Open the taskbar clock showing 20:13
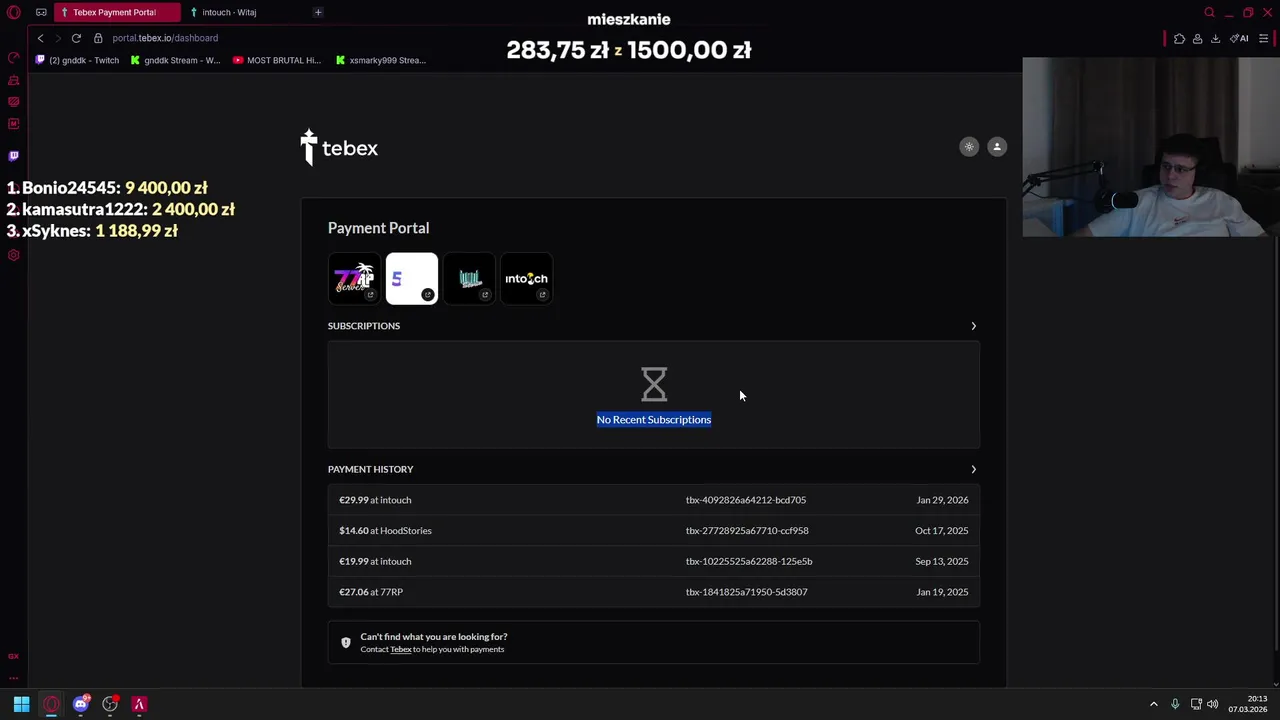 (1248, 704)
